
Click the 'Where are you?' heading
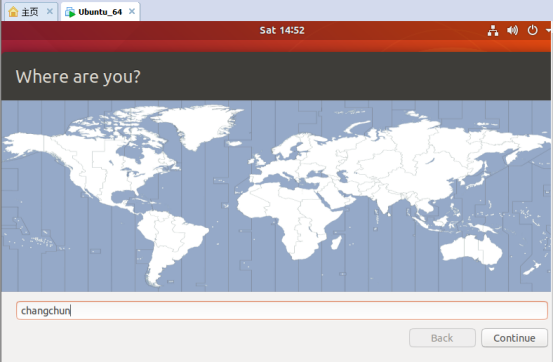point(78,77)
